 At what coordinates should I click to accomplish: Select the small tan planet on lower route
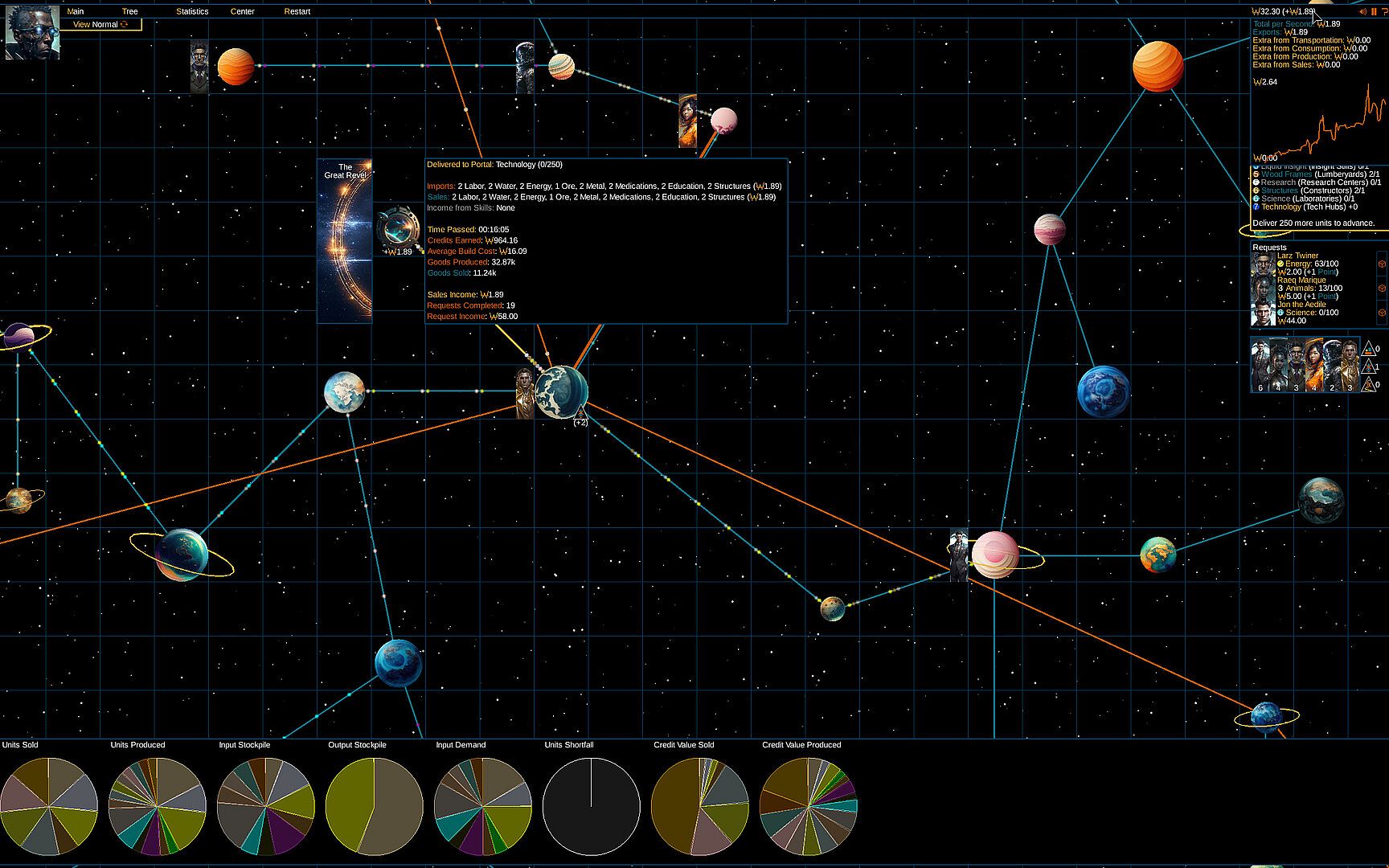click(833, 608)
